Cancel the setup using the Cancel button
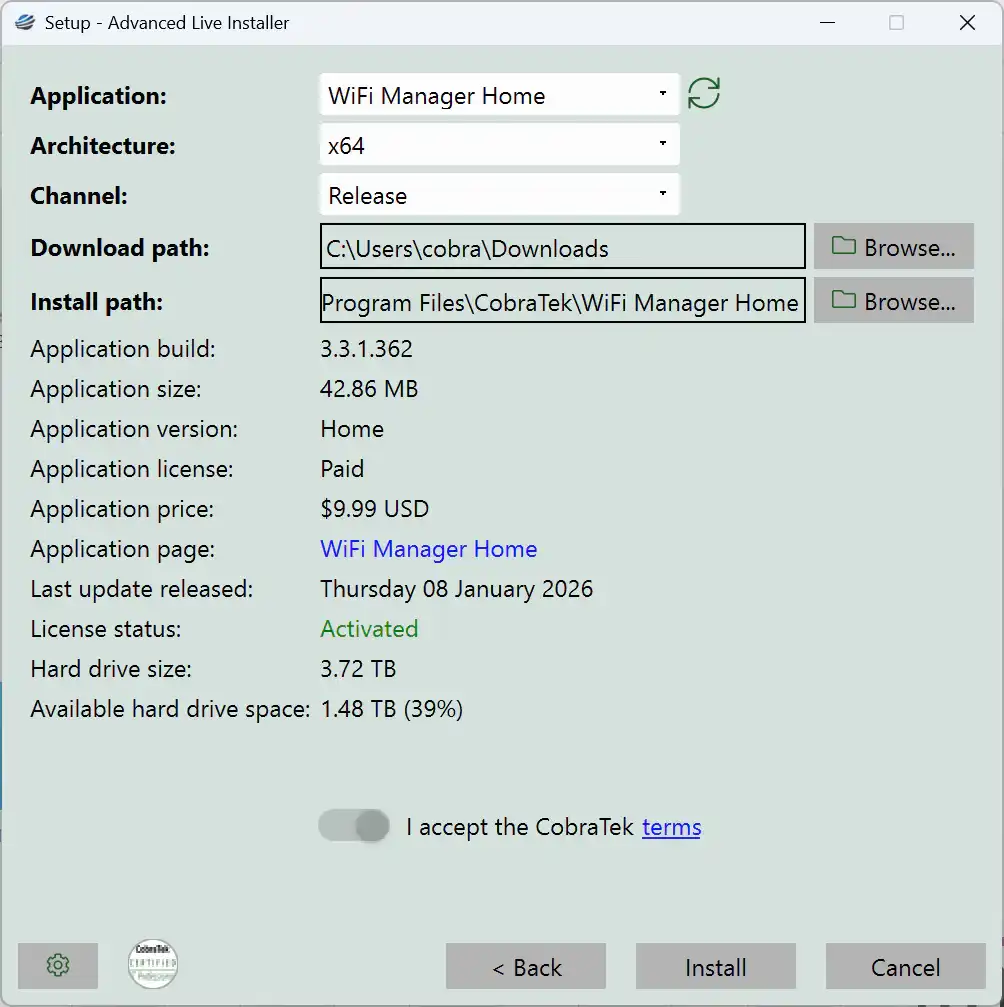Viewport: 1004px width, 1007px height. (905, 967)
